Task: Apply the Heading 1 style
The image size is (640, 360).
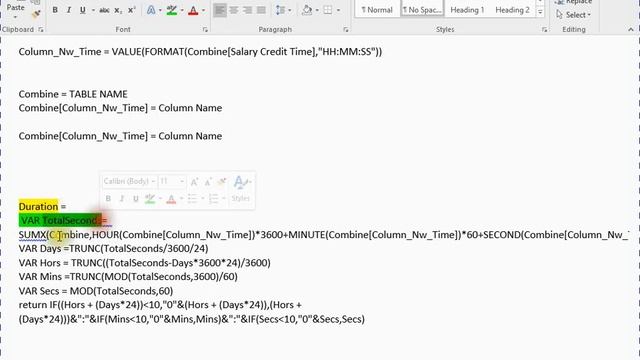Action: [x=467, y=10]
